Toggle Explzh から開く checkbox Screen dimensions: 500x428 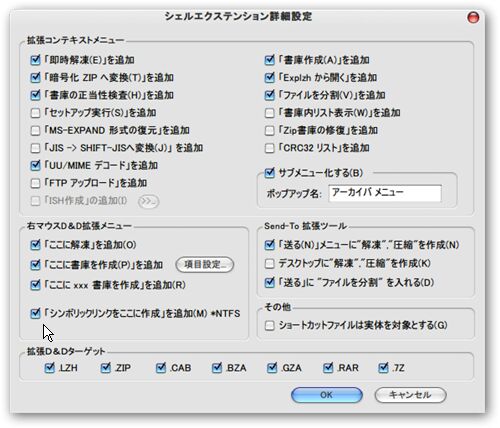pyautogui.click(x=269, y=78)
